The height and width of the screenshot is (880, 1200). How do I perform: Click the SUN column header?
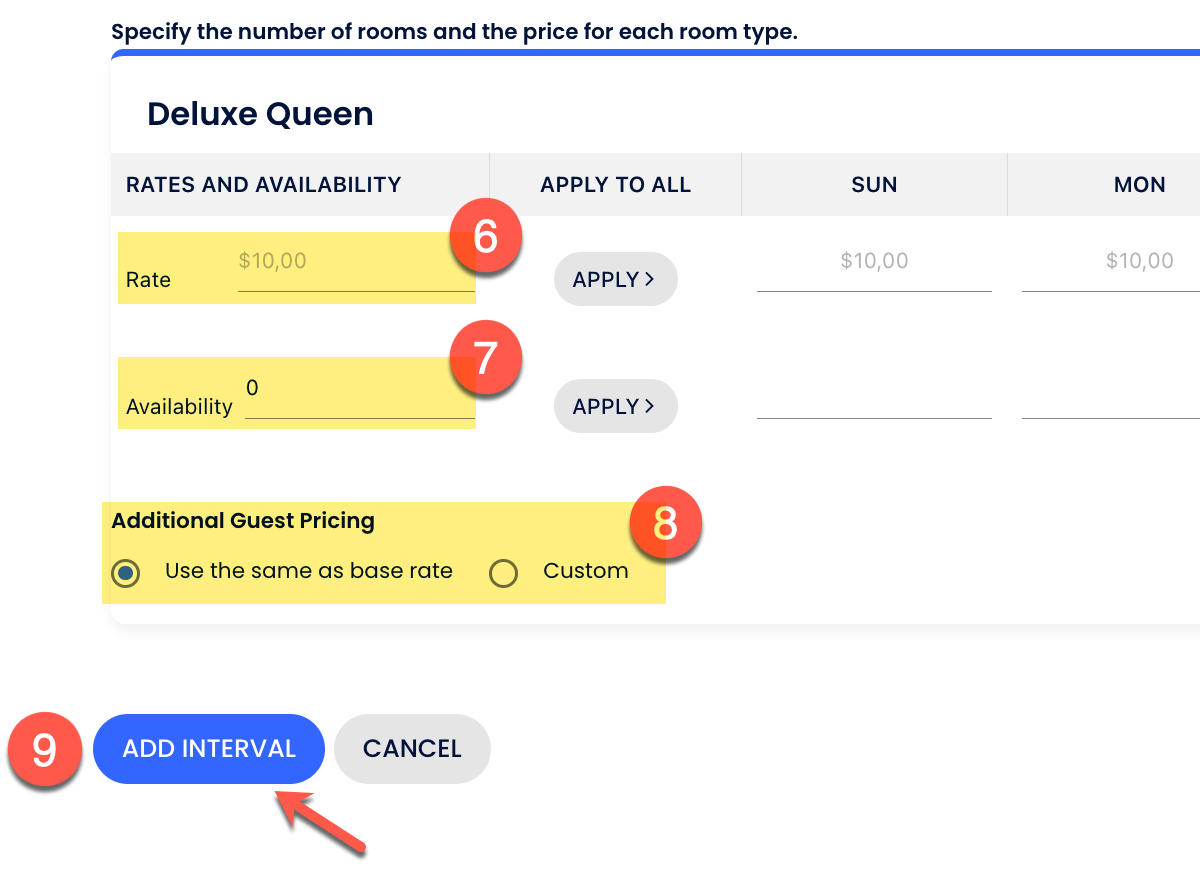click(x=873, y=185)
